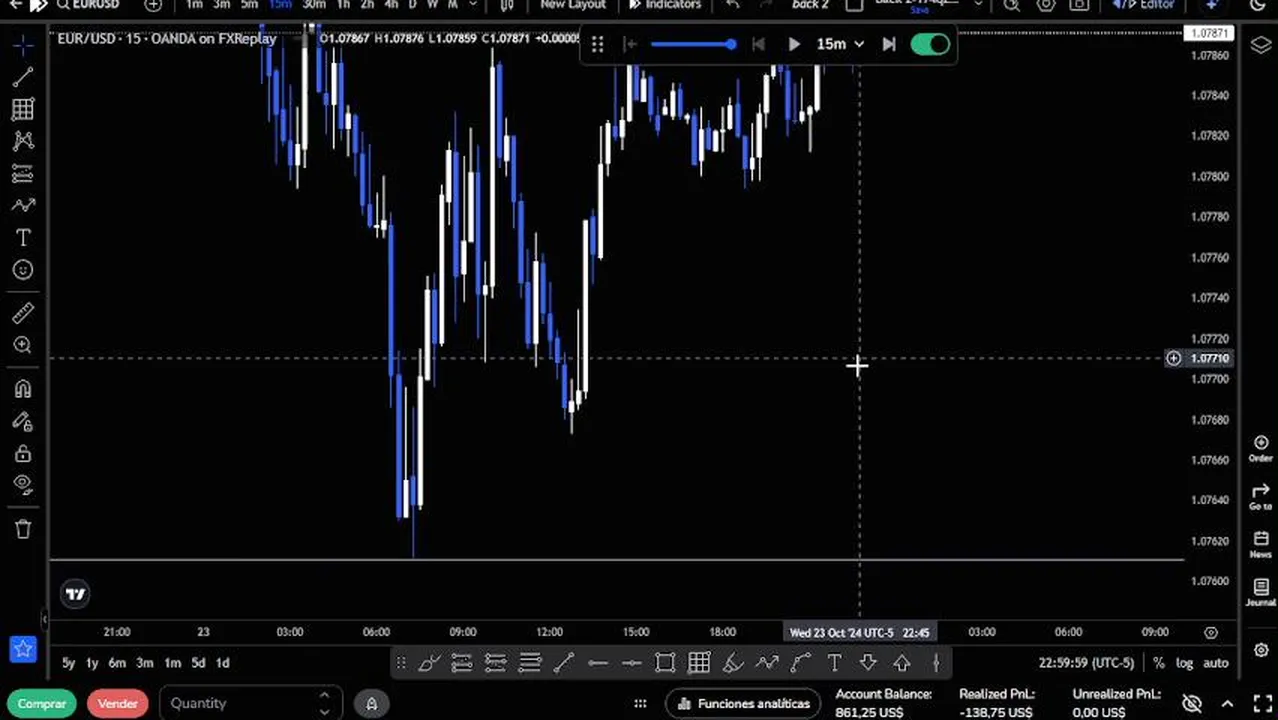
Task: Select the highlighter tool in bottom drawing bar
Action: click(733, 662)
